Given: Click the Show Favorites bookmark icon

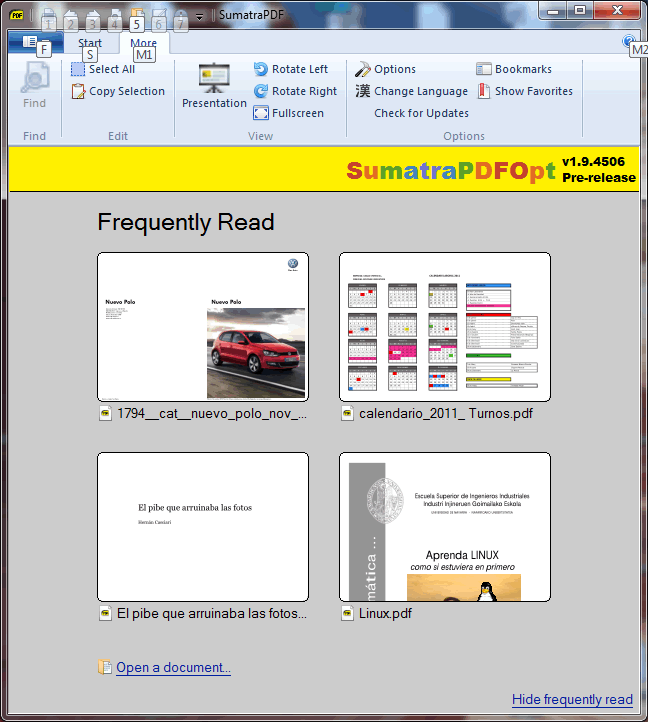Looking at the screenshot, I should pos(484,91).
